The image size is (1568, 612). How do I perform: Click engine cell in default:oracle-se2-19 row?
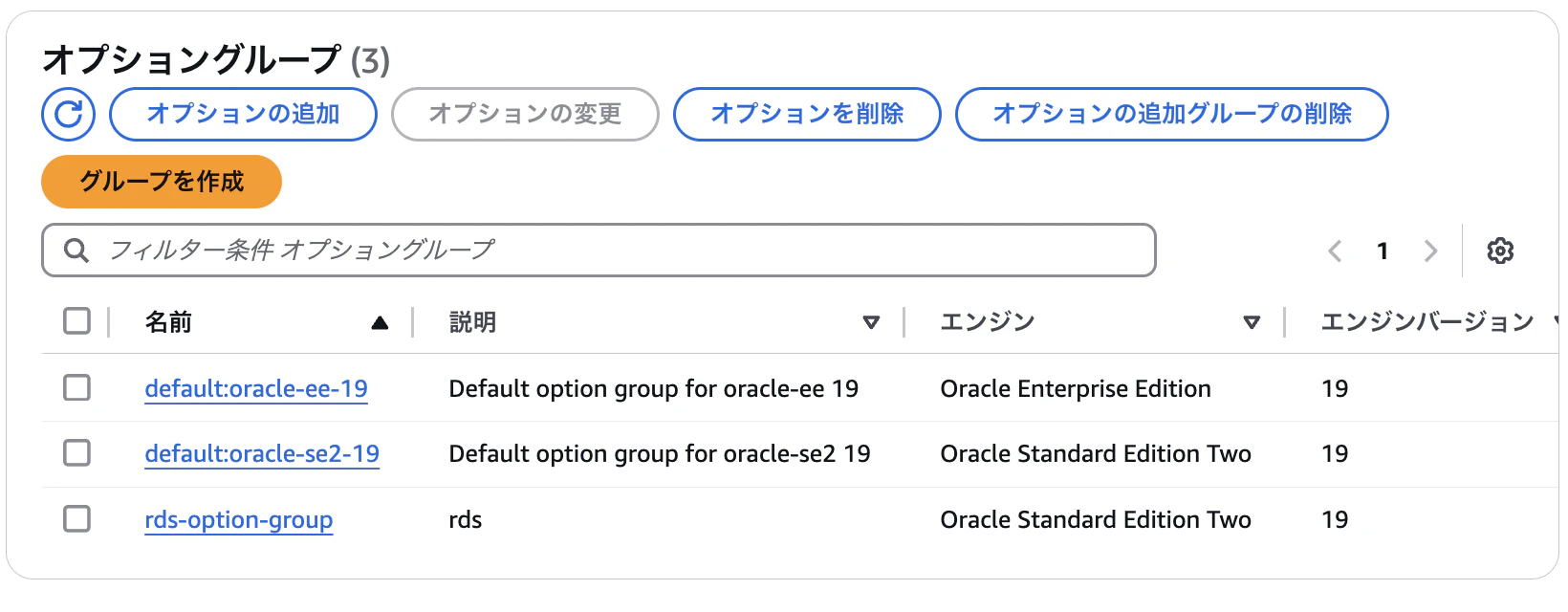pyautogui.click(x=1096, y=454)
